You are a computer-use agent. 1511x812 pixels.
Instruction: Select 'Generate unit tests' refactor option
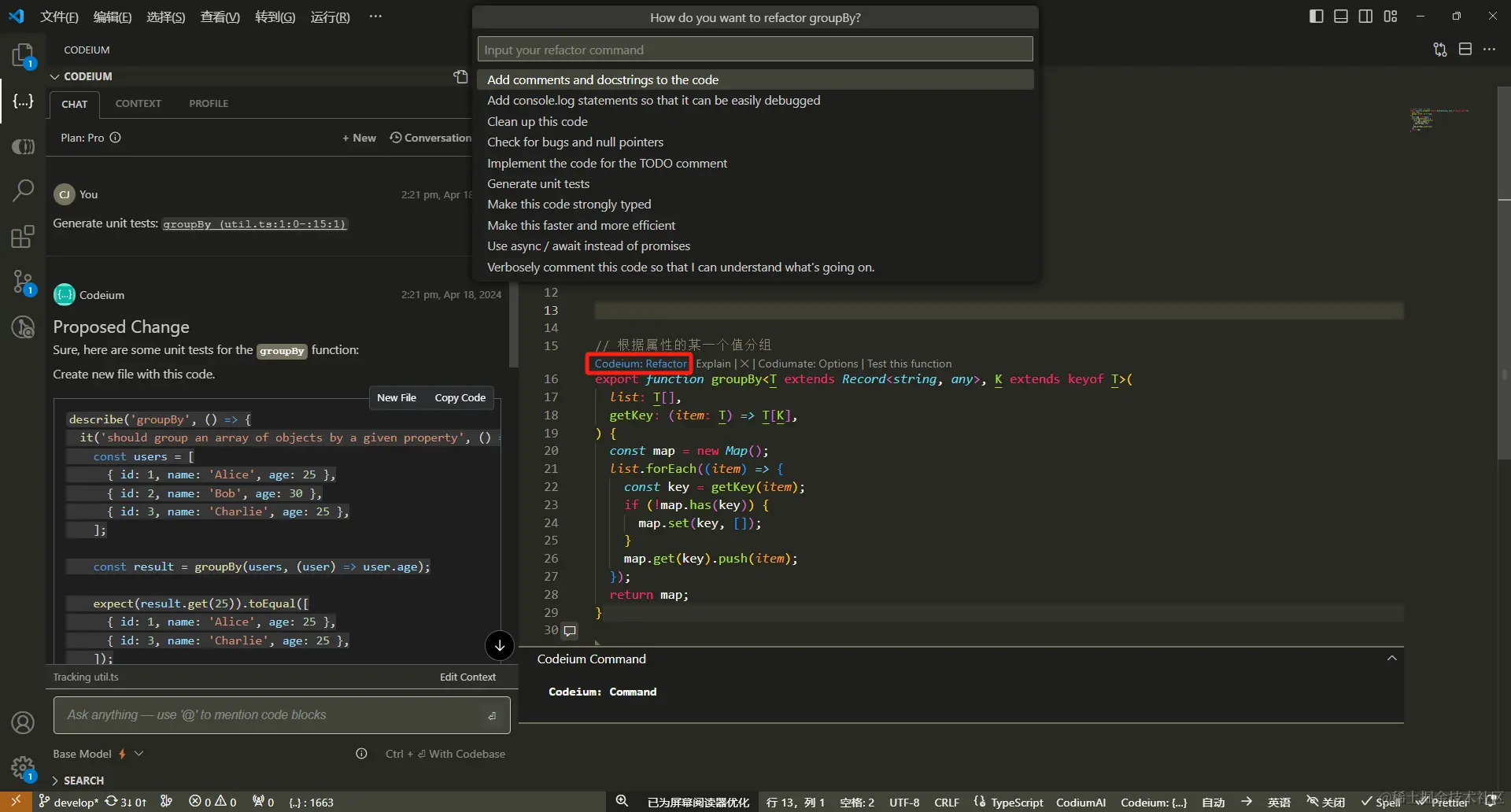point(755,183)
